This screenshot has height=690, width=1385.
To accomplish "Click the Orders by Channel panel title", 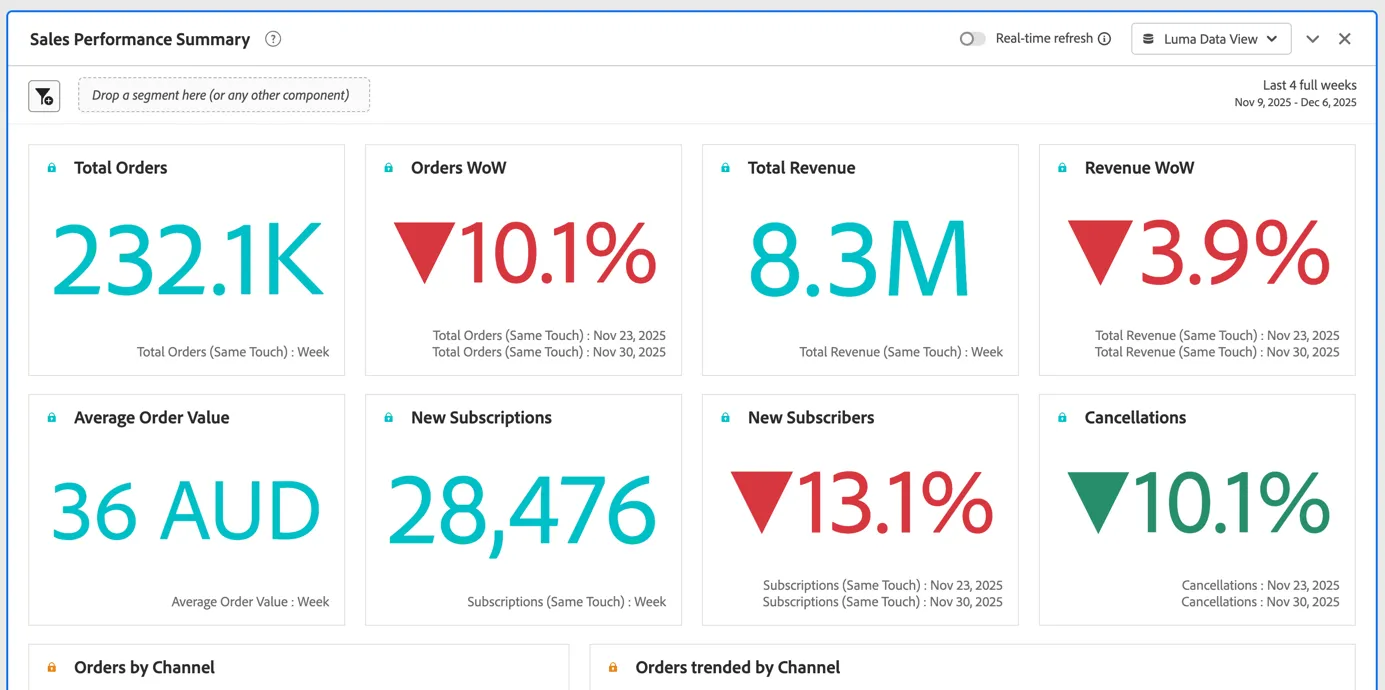I will [x=145, y=668].
